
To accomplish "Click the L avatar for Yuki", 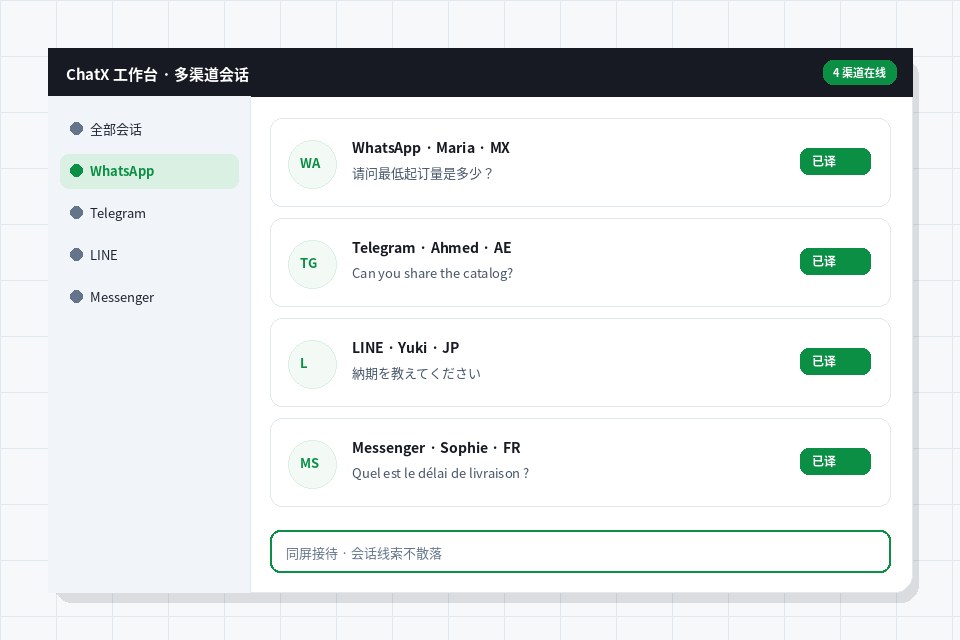I will (x=312, y=364).
